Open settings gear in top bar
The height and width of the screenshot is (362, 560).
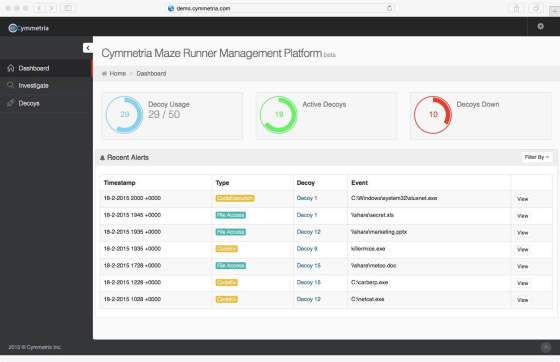point(540,26)
